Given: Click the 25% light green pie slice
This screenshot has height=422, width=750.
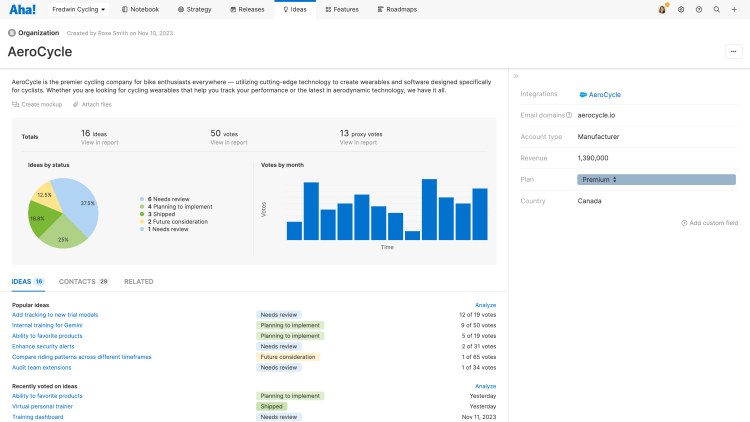Looking at the screenshot, I should point(63,234).
